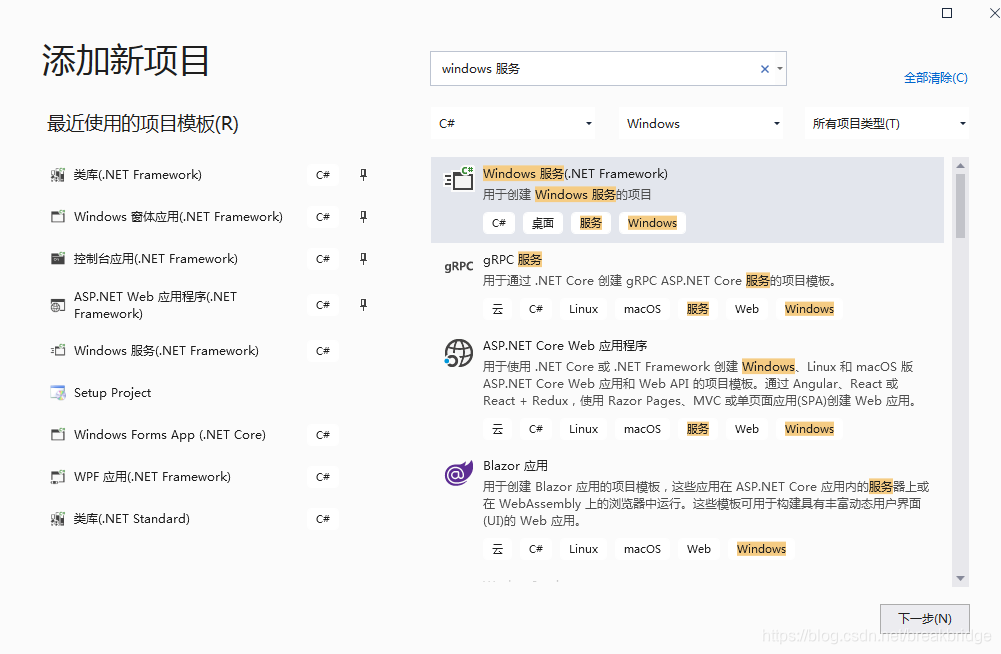1001x654 pixels.
Task: Unpin 控制台应用(.NET Framework) template
Action: (363, 259)
